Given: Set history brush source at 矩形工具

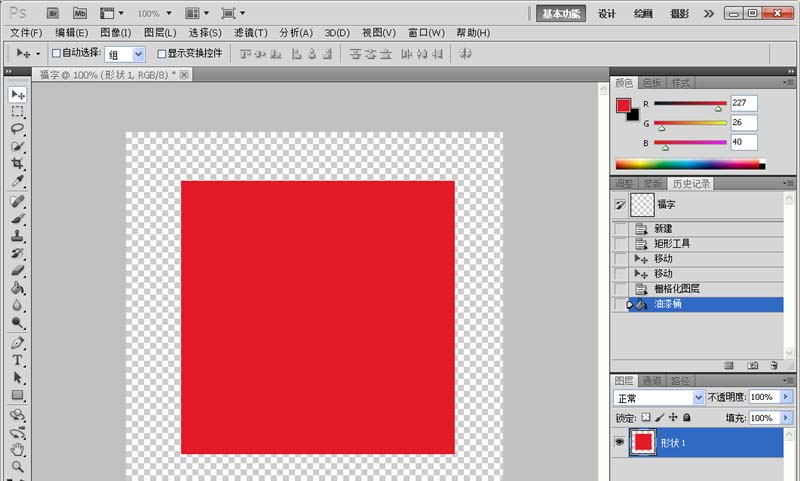Looking at the screenshot, I should click(x=620, y=243).
